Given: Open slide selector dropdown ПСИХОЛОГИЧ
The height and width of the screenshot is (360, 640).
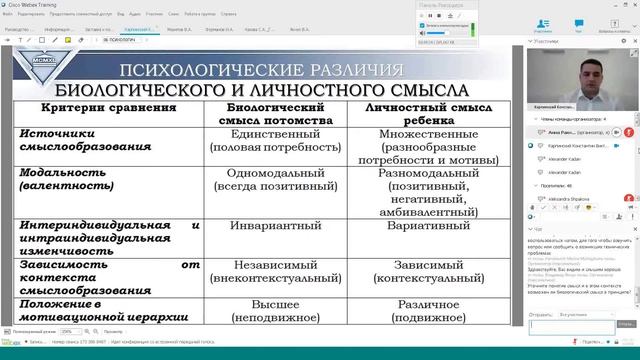Looking at the screenshot, I should pyautogui.click(x=122, y=40).
